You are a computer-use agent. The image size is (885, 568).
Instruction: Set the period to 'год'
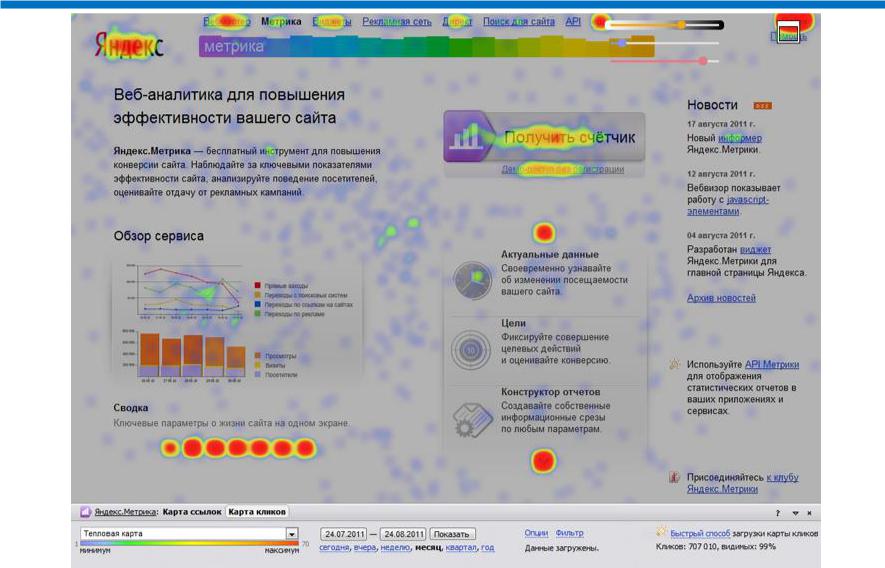point(488,548)
